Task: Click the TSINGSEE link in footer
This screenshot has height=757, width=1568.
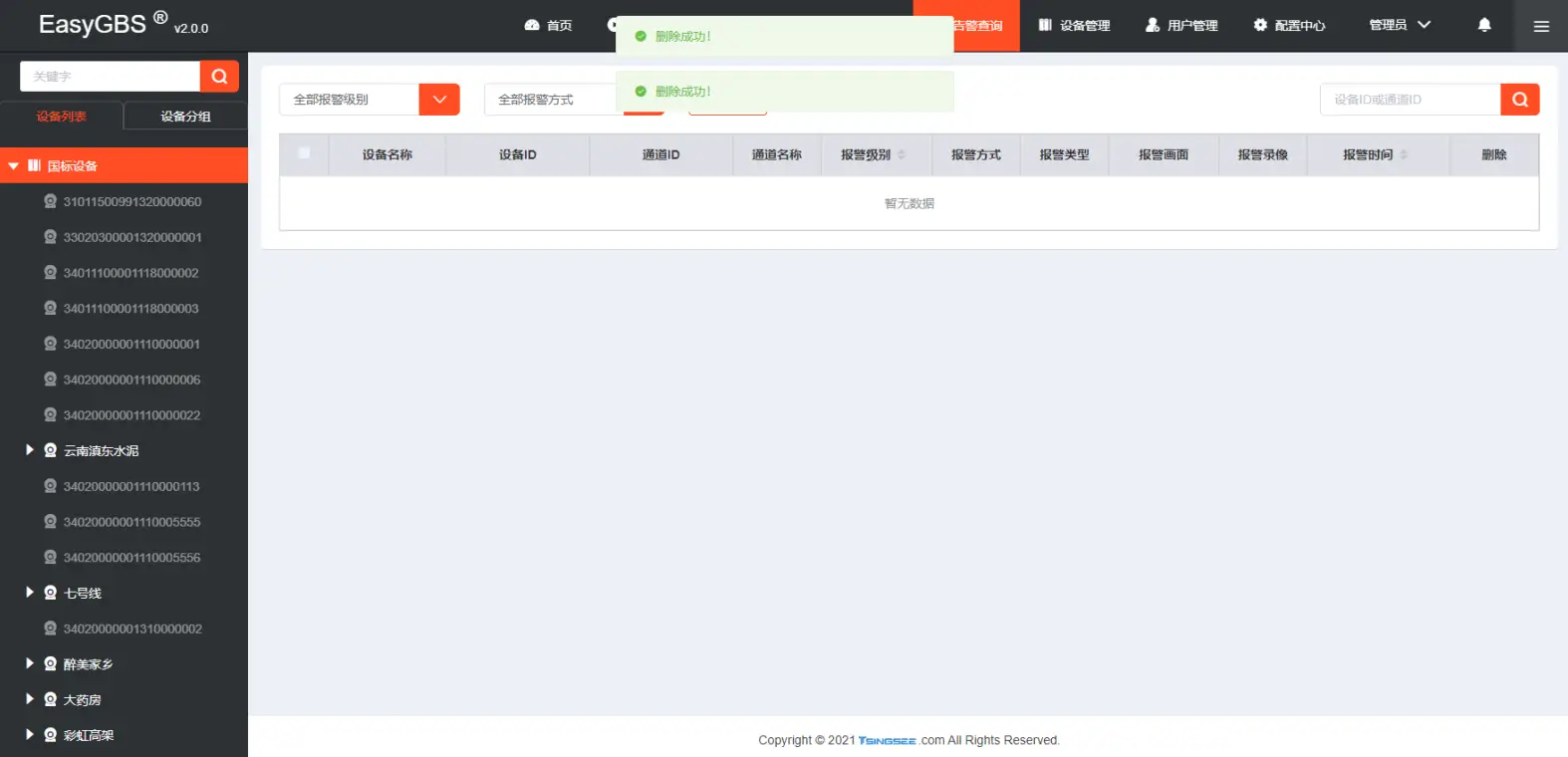Action: (x=887, y=740)
